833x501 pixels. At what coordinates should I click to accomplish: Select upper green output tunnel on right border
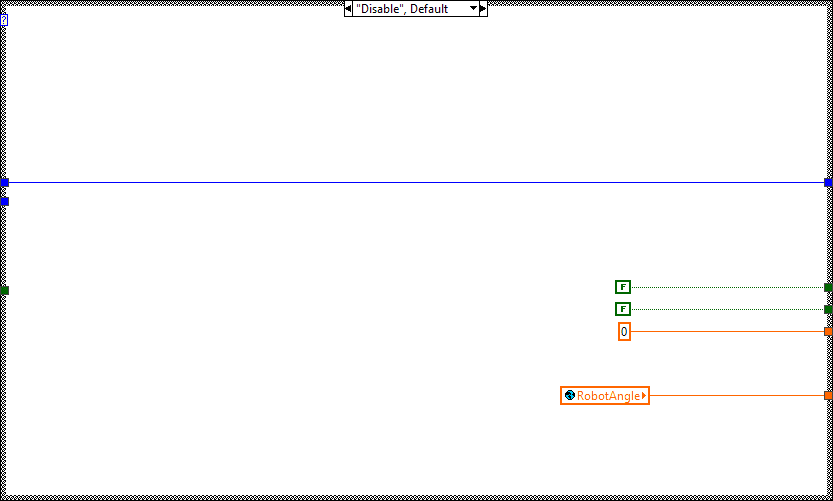[828, 287]
